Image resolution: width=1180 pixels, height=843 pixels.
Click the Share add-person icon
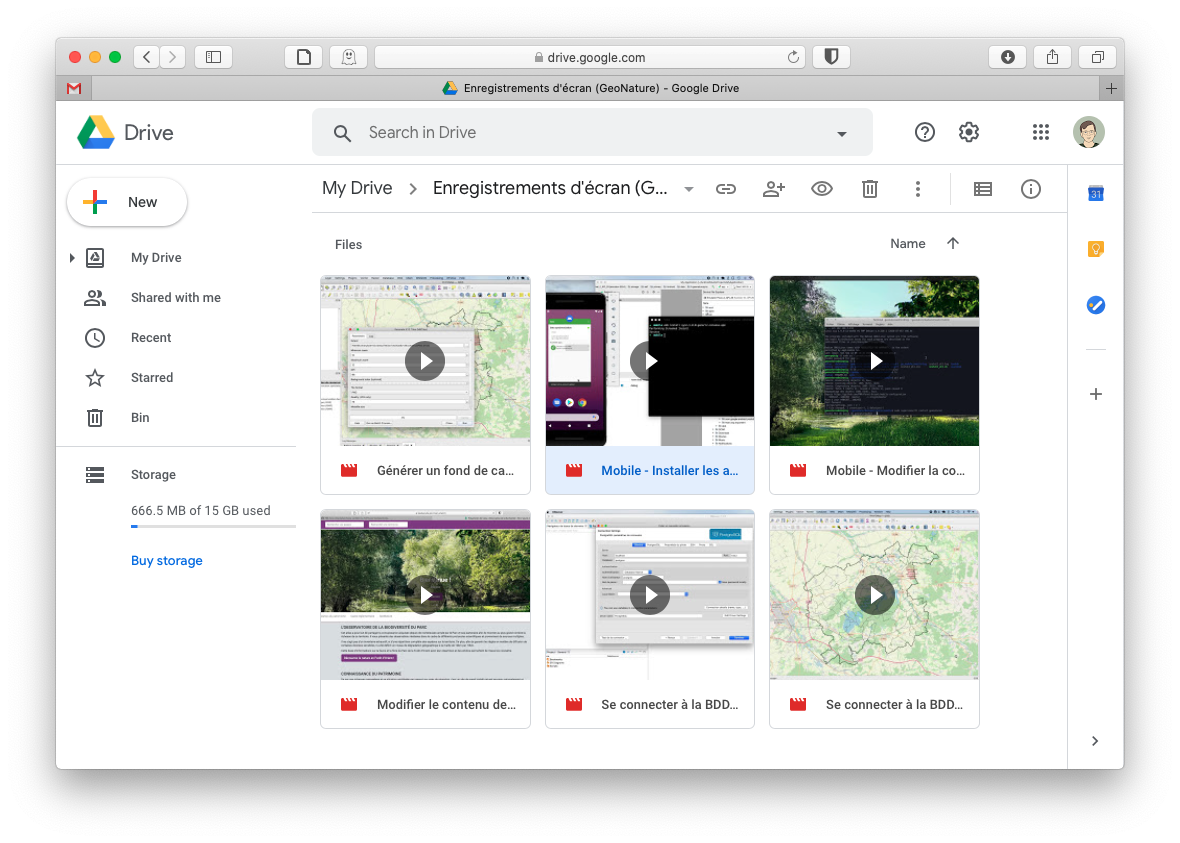pyautogui.click(x=774, y=189)
